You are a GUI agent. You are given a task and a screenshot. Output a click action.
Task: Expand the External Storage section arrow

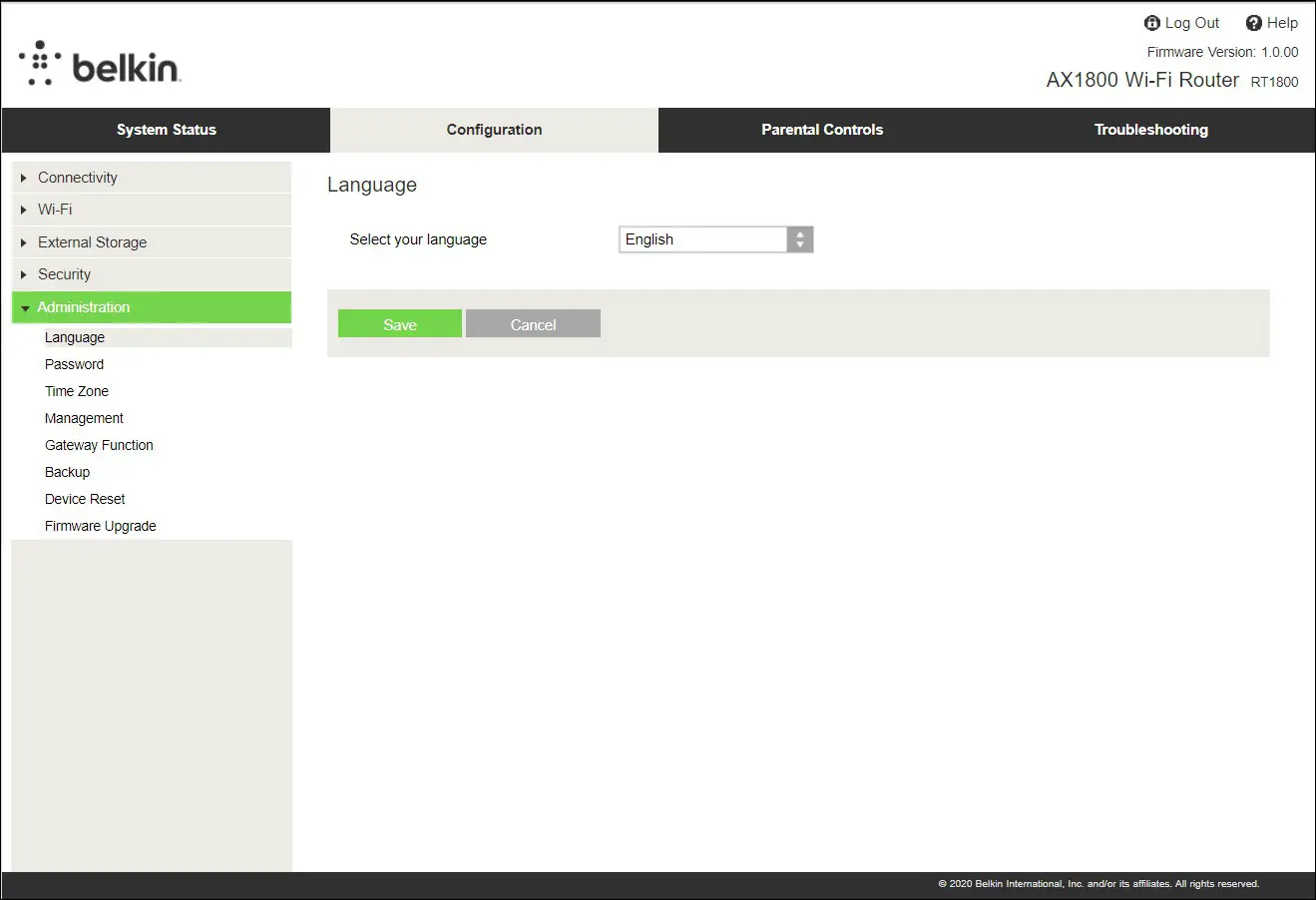coord(24,242)
